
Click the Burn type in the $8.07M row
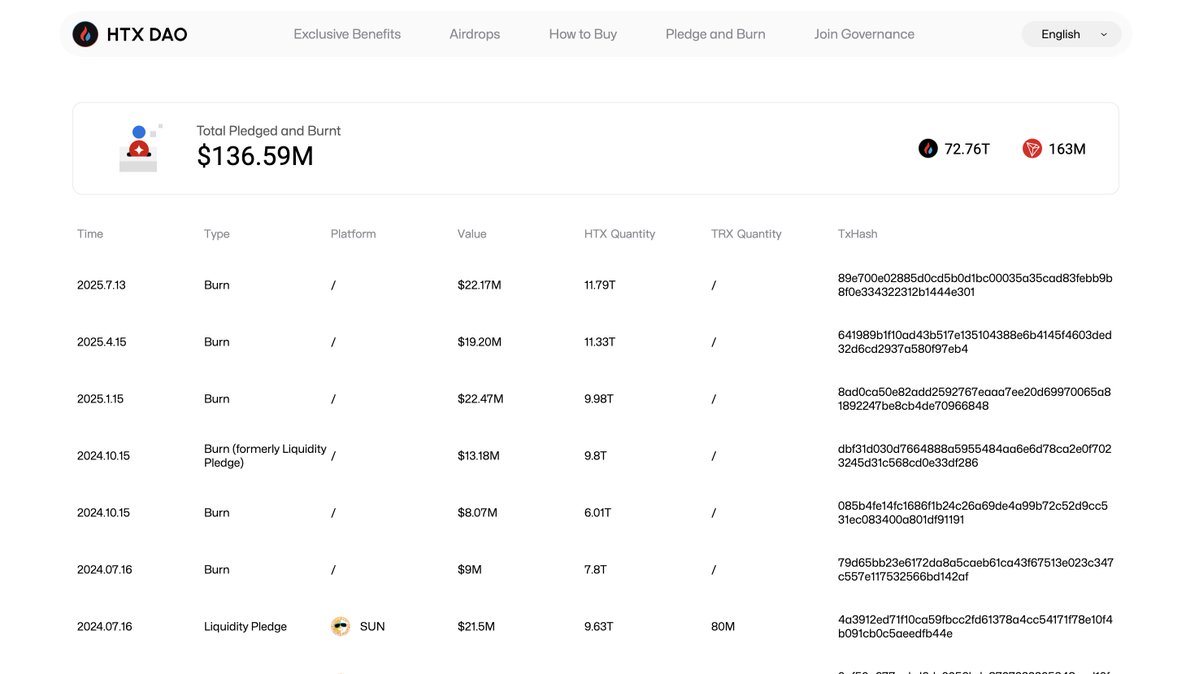pyautogui.click(x=216, y=513)
